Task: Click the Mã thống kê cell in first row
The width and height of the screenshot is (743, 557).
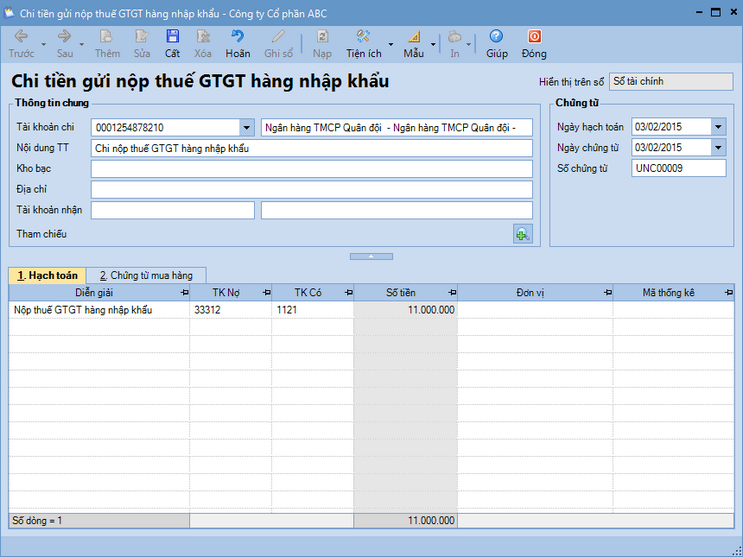Action: (673, 310)
